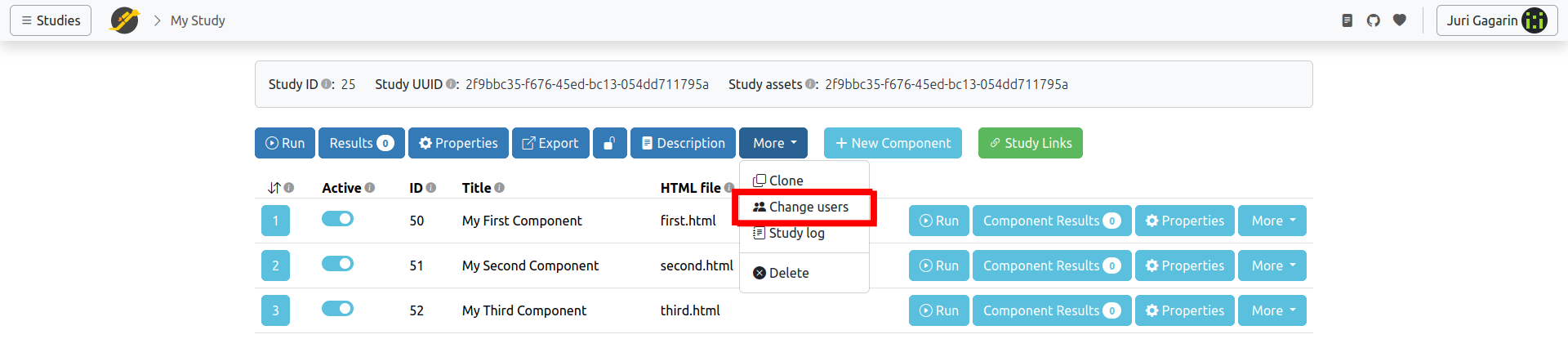Show Study ID info tooltip icon
This screenshot has width=1568, height=357.
[327, 84]
